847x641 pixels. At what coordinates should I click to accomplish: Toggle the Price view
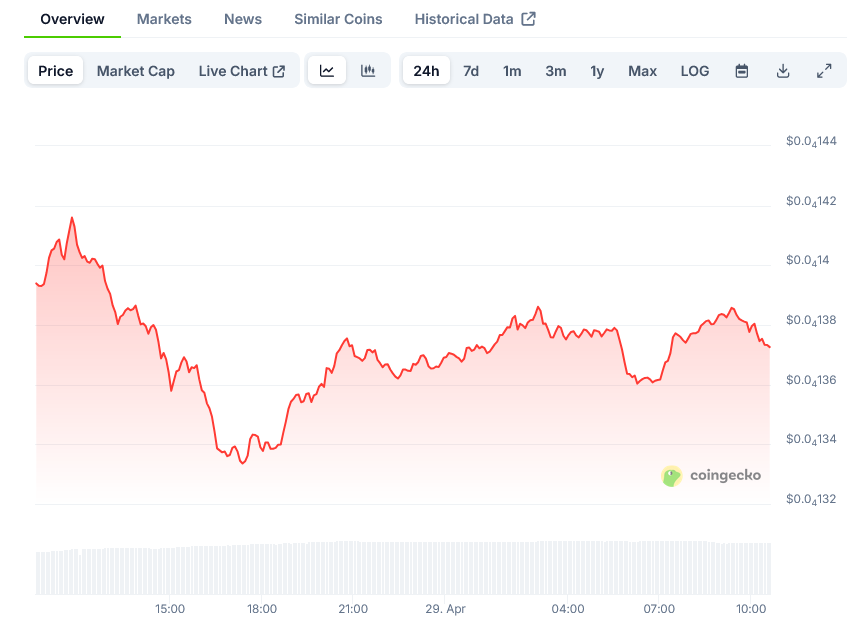56,71
